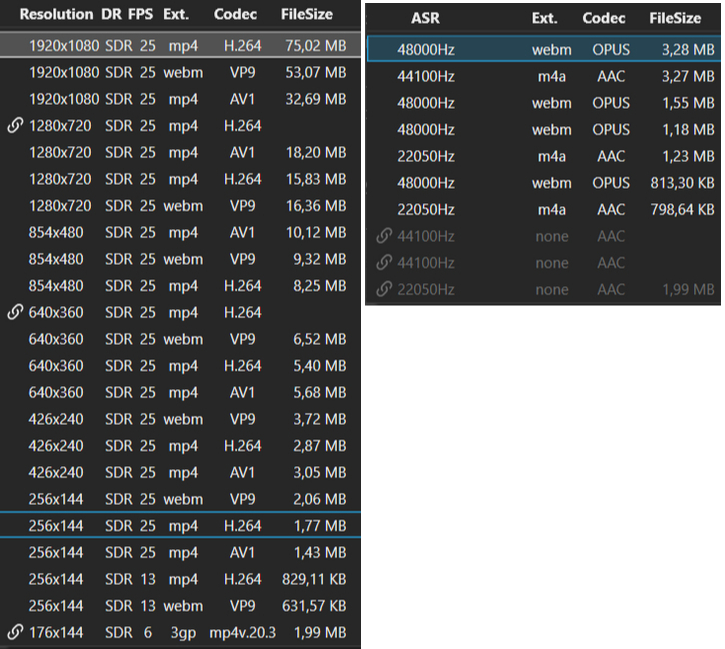Viewport: 725px width, 649px height.
Task: Click link icon beside 640x360 H.264 row
Action: pyautogui.click(x=15, y=312)
